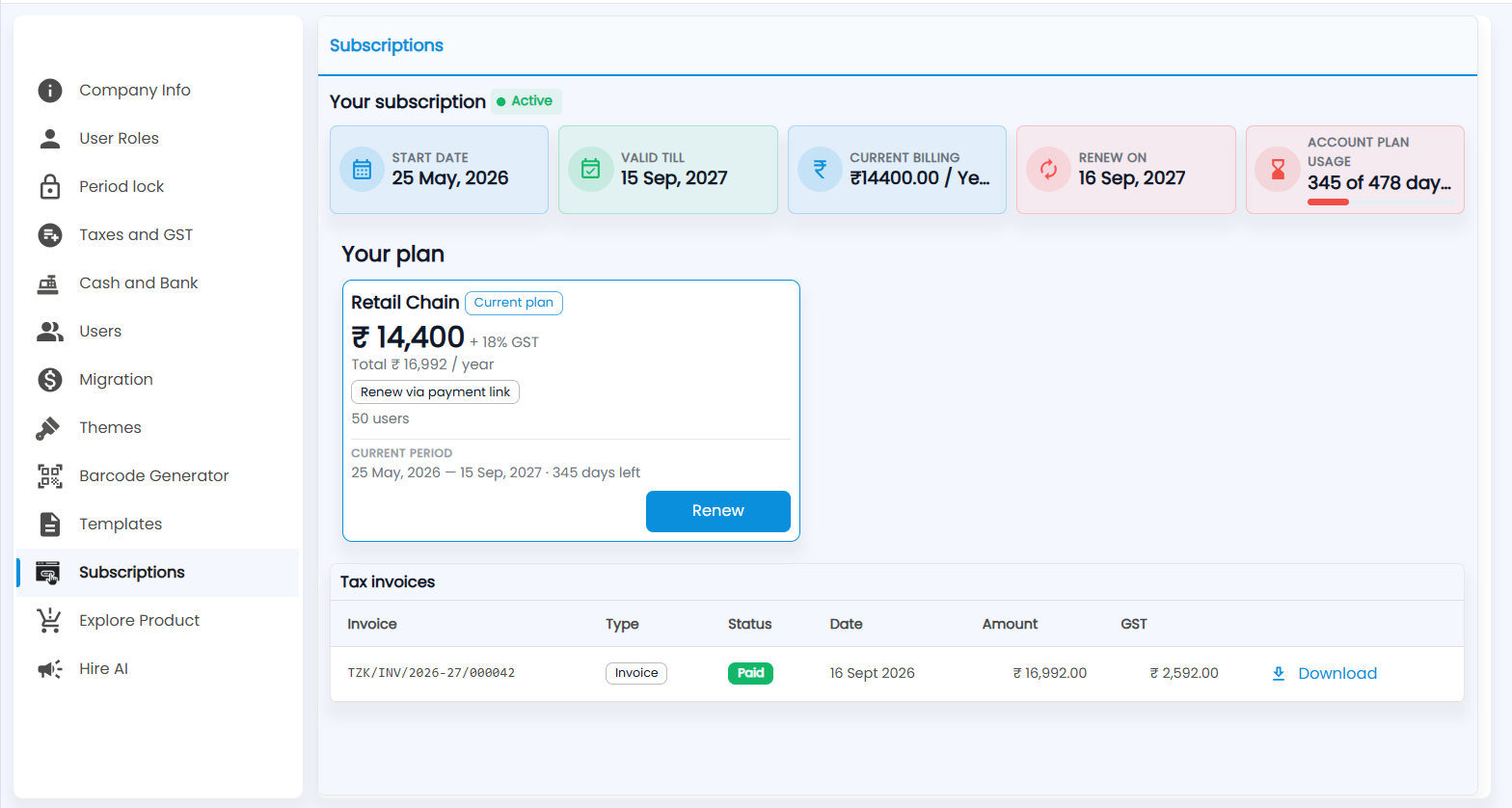Click the Account Plan Usage hourglass icon

point(1278,170)
